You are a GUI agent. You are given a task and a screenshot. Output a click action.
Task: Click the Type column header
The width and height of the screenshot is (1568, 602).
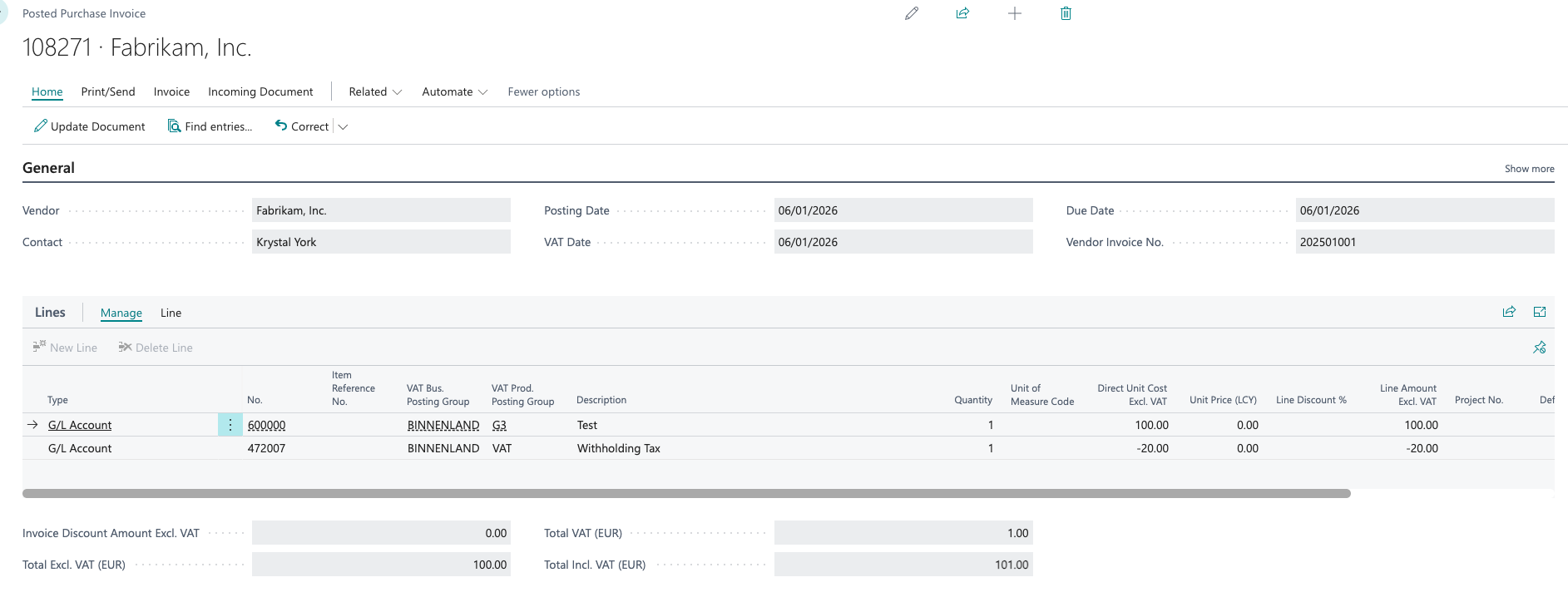[x=57, y=400]
